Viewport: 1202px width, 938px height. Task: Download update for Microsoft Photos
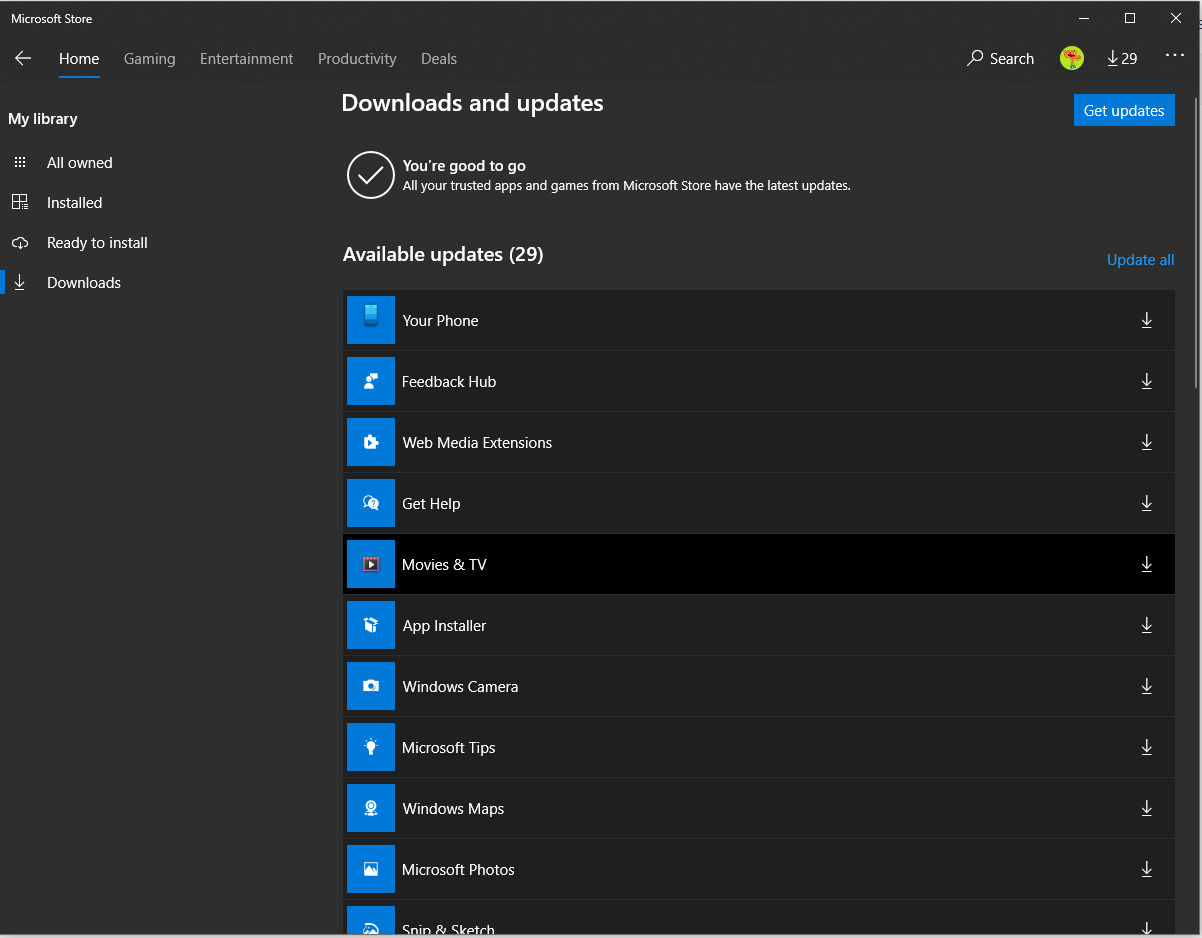click(x=1147, y=869)
